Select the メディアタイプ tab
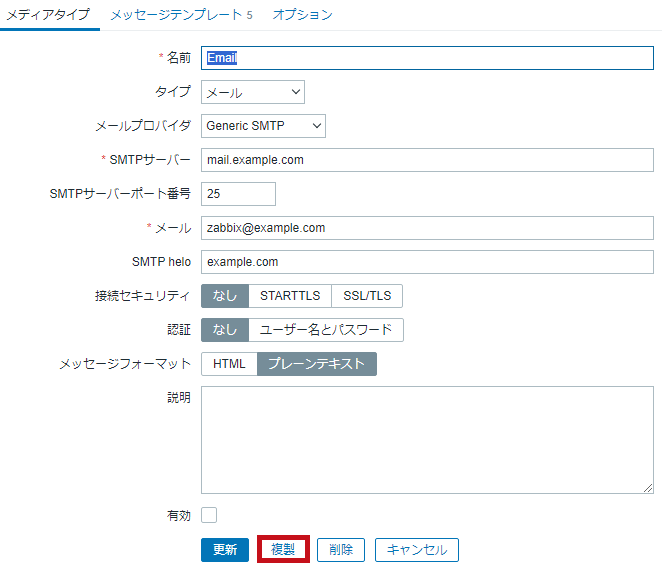Image resolution: width=662 pixels, height=572 pixels. click(48, 15)
